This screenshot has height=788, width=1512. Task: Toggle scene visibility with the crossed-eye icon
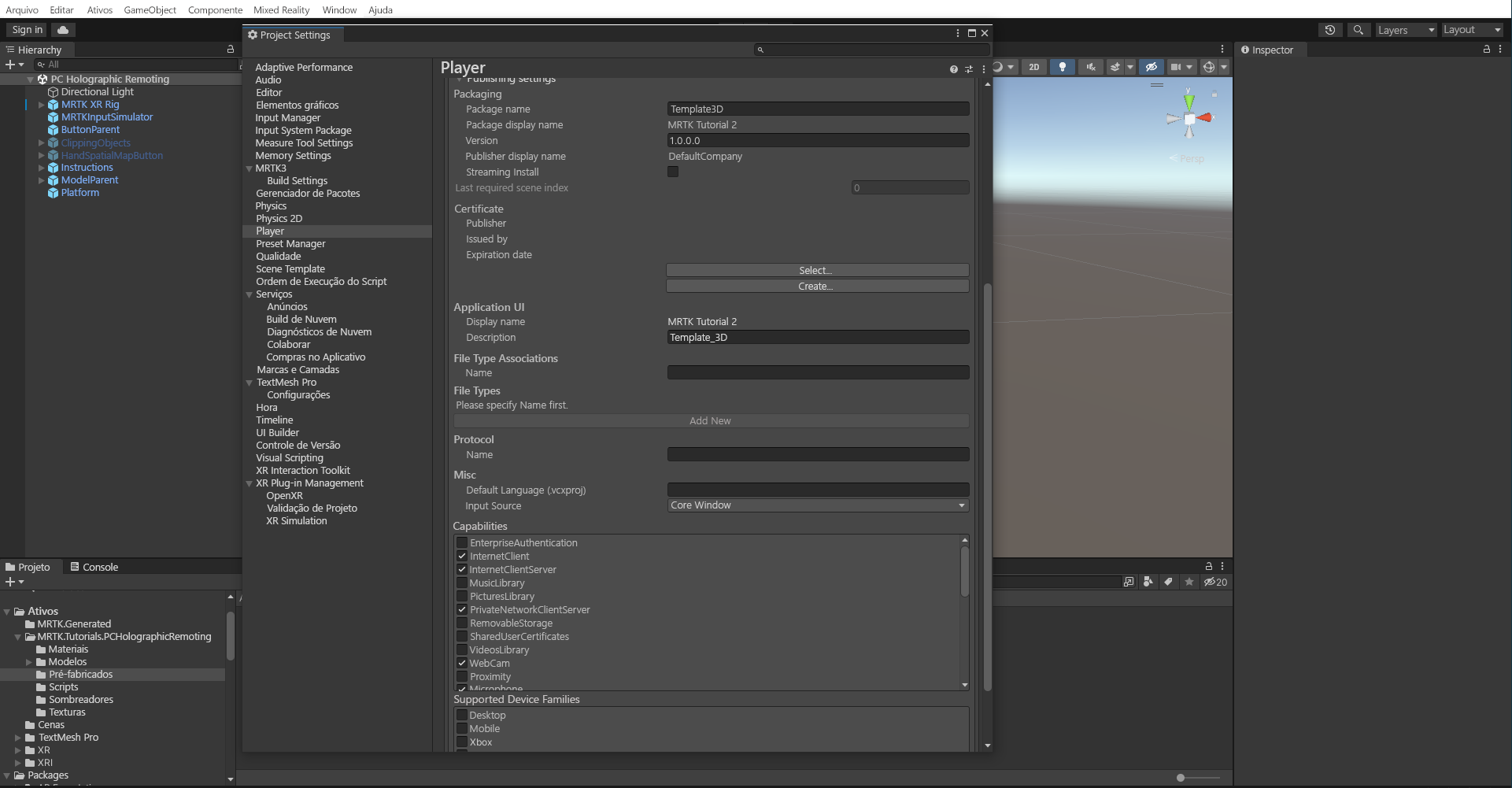(1152, 67)
